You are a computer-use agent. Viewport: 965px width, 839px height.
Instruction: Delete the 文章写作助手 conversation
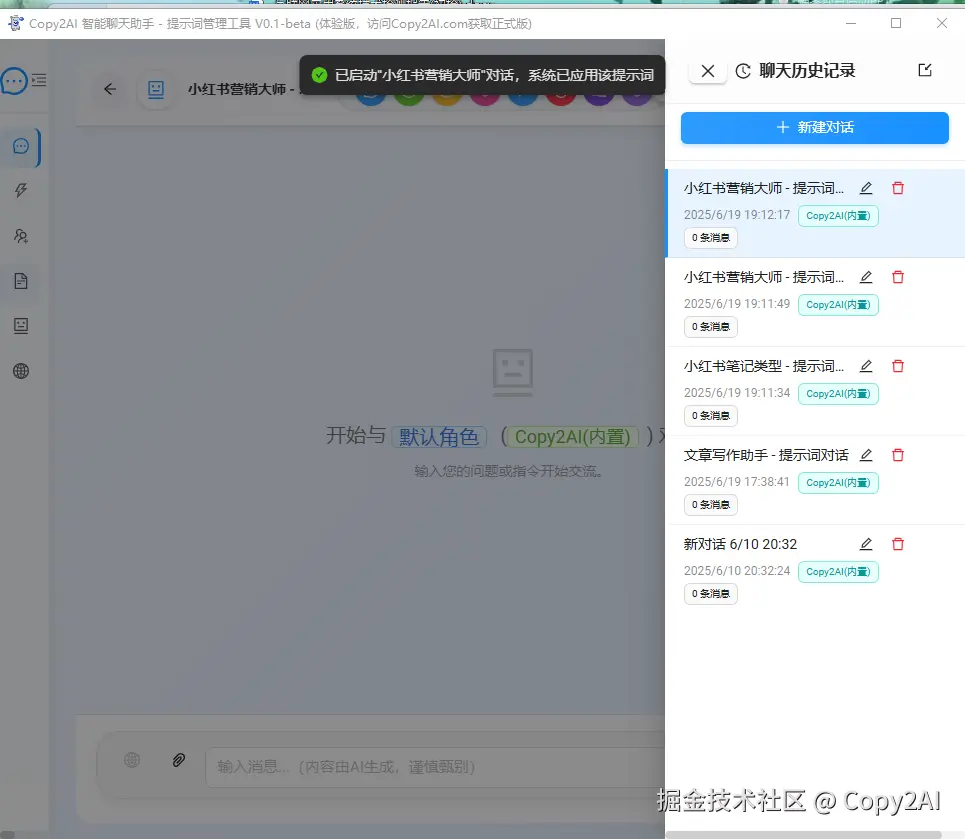pos(898,455)
